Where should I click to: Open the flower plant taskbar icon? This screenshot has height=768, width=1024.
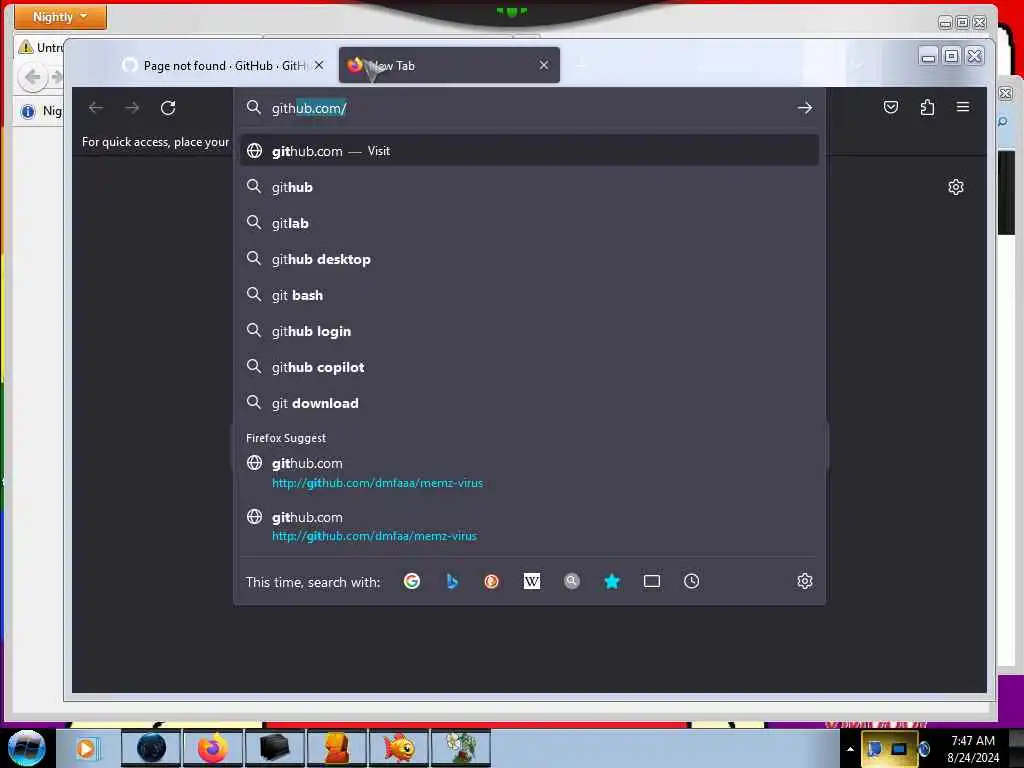(x=460, y=748)
